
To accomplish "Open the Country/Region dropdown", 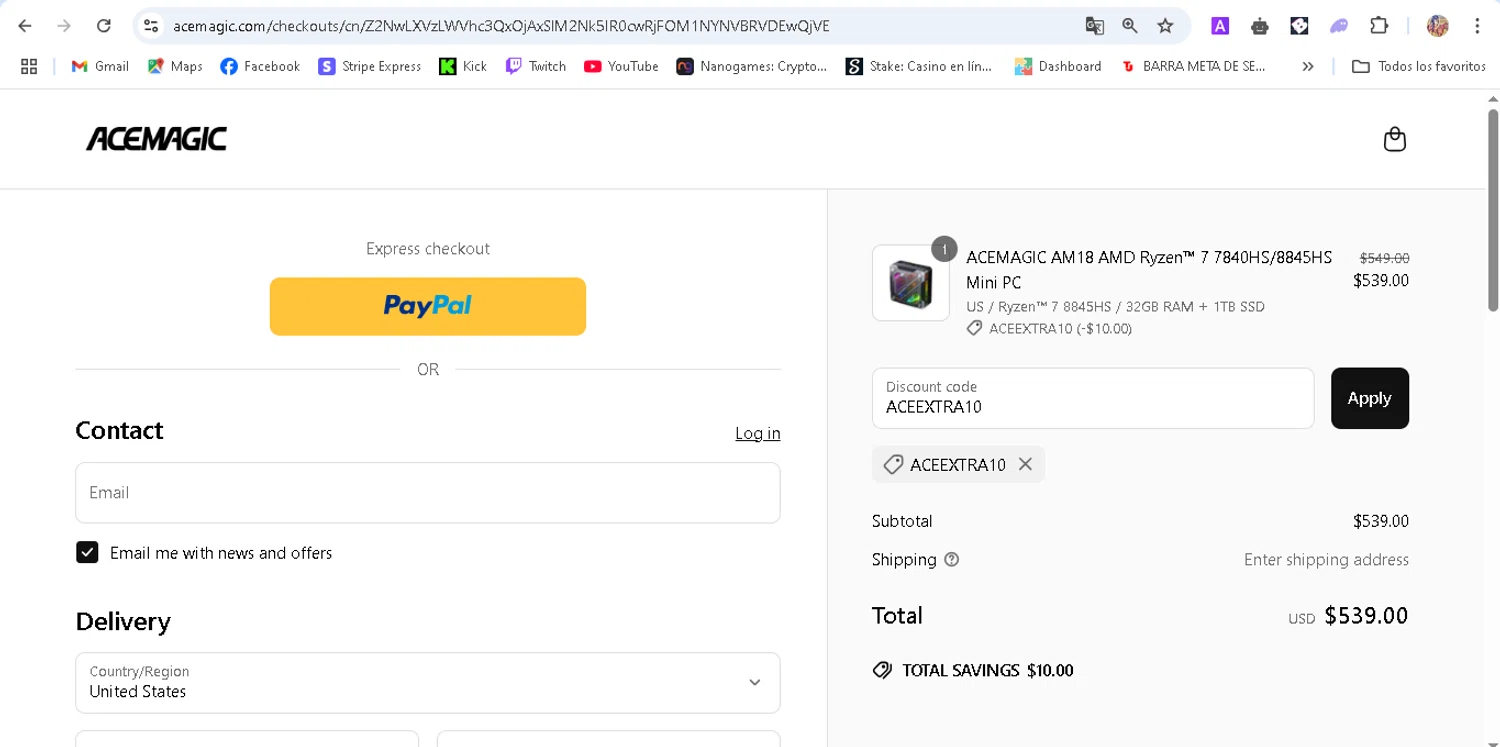I will coord(428,682).
